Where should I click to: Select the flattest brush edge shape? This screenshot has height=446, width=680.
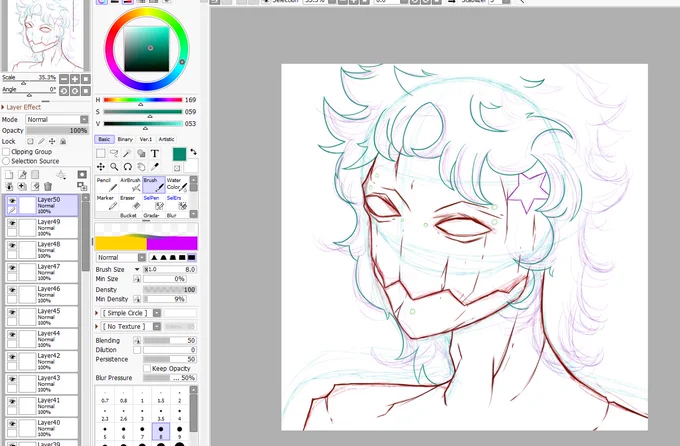pos(191,257)
